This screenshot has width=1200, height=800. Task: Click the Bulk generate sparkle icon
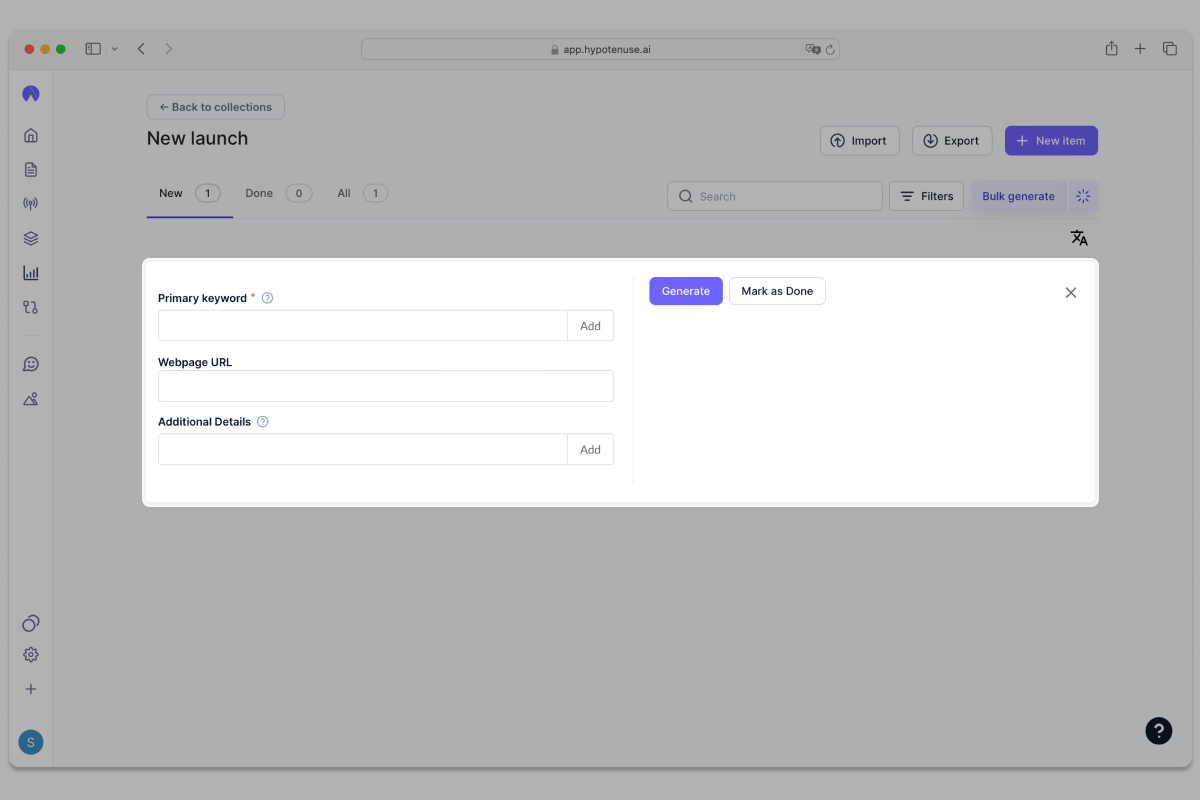point(1083,196)
